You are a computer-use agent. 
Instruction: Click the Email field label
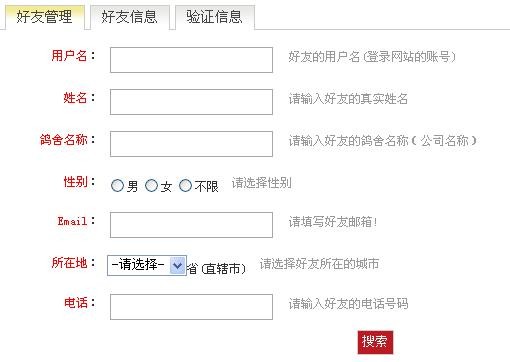[x=76, y=221]
